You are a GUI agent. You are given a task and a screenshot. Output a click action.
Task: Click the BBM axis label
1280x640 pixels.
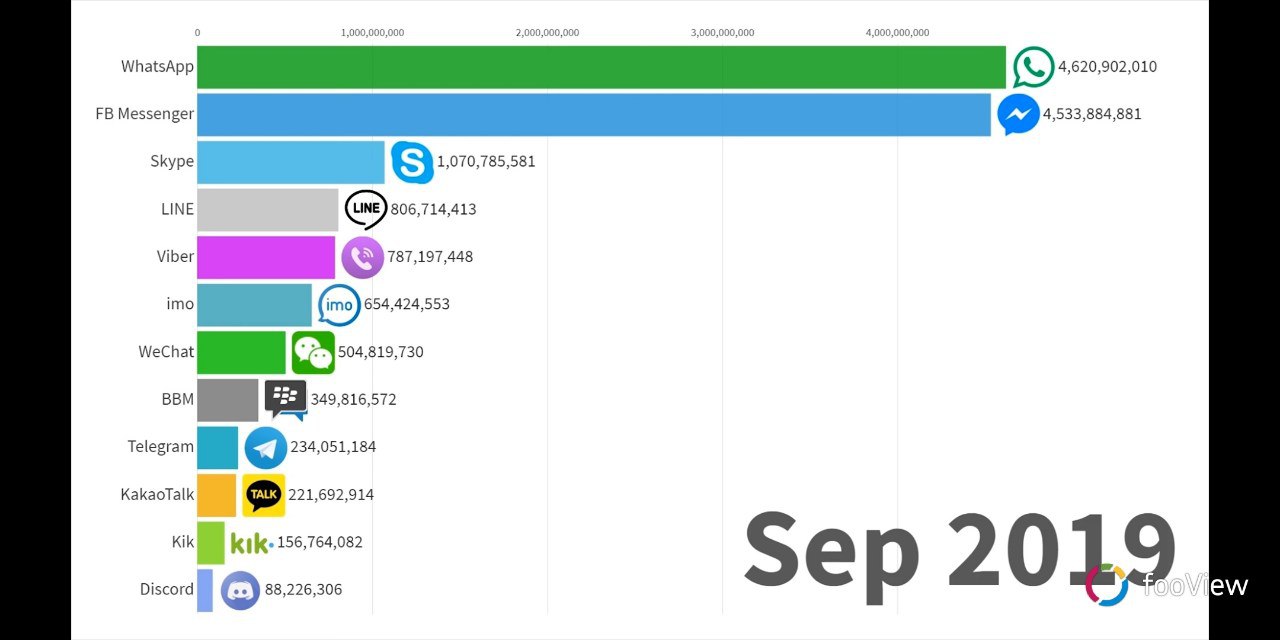point(177,400)
